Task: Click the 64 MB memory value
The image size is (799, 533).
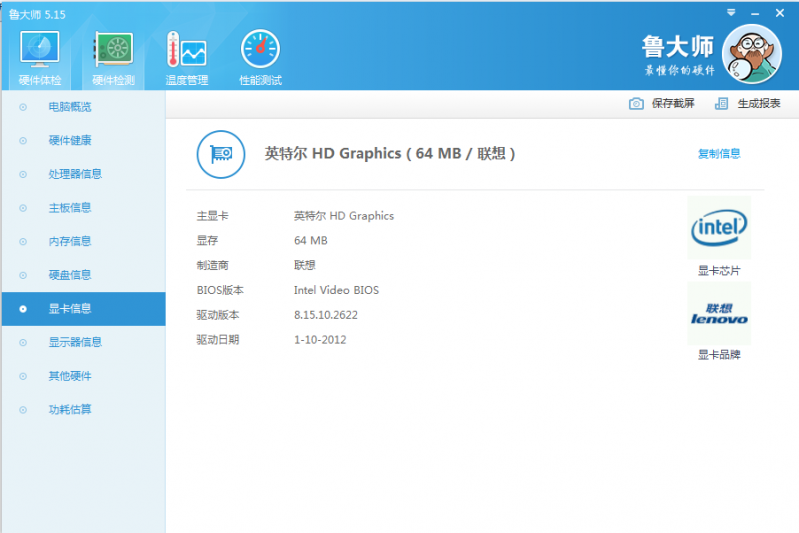Action: 311,241
